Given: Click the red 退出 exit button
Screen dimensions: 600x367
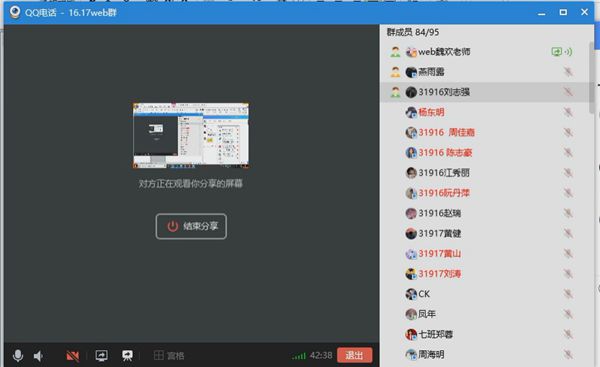Looking at the screenshot, I should click(x=354, y=355).
